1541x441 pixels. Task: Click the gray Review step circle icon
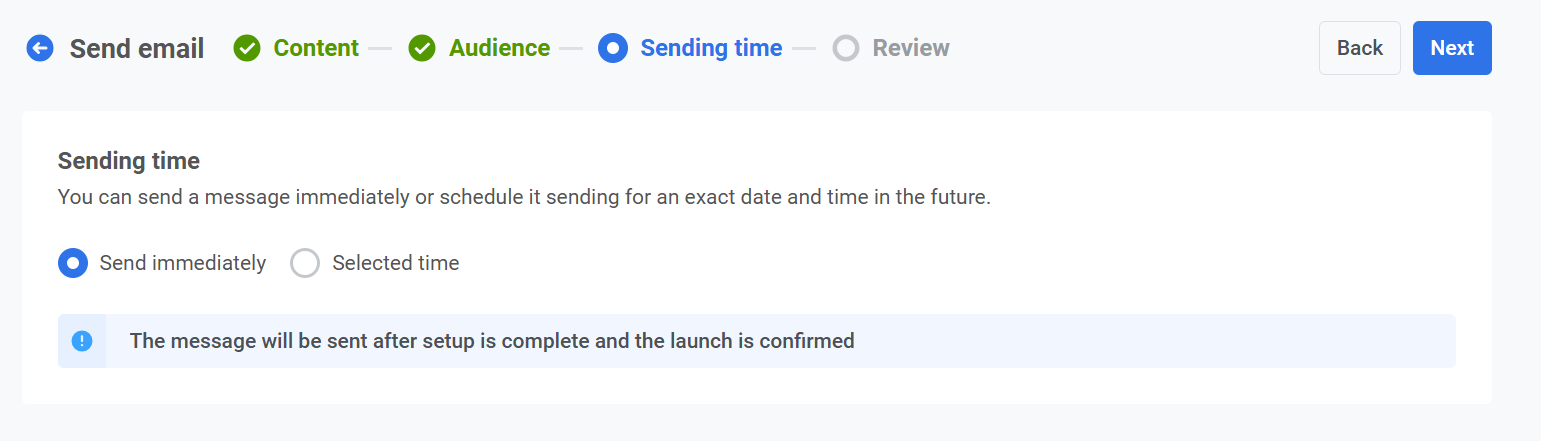[846, 48]
